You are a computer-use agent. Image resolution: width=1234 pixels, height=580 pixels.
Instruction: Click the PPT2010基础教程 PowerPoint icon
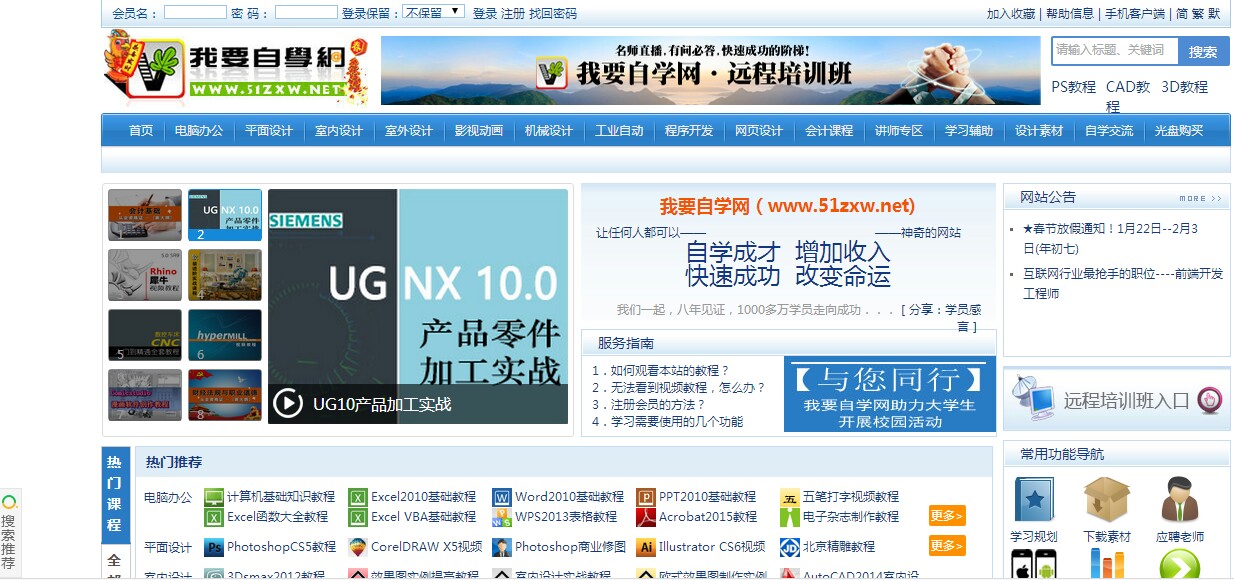coord(645,497)
